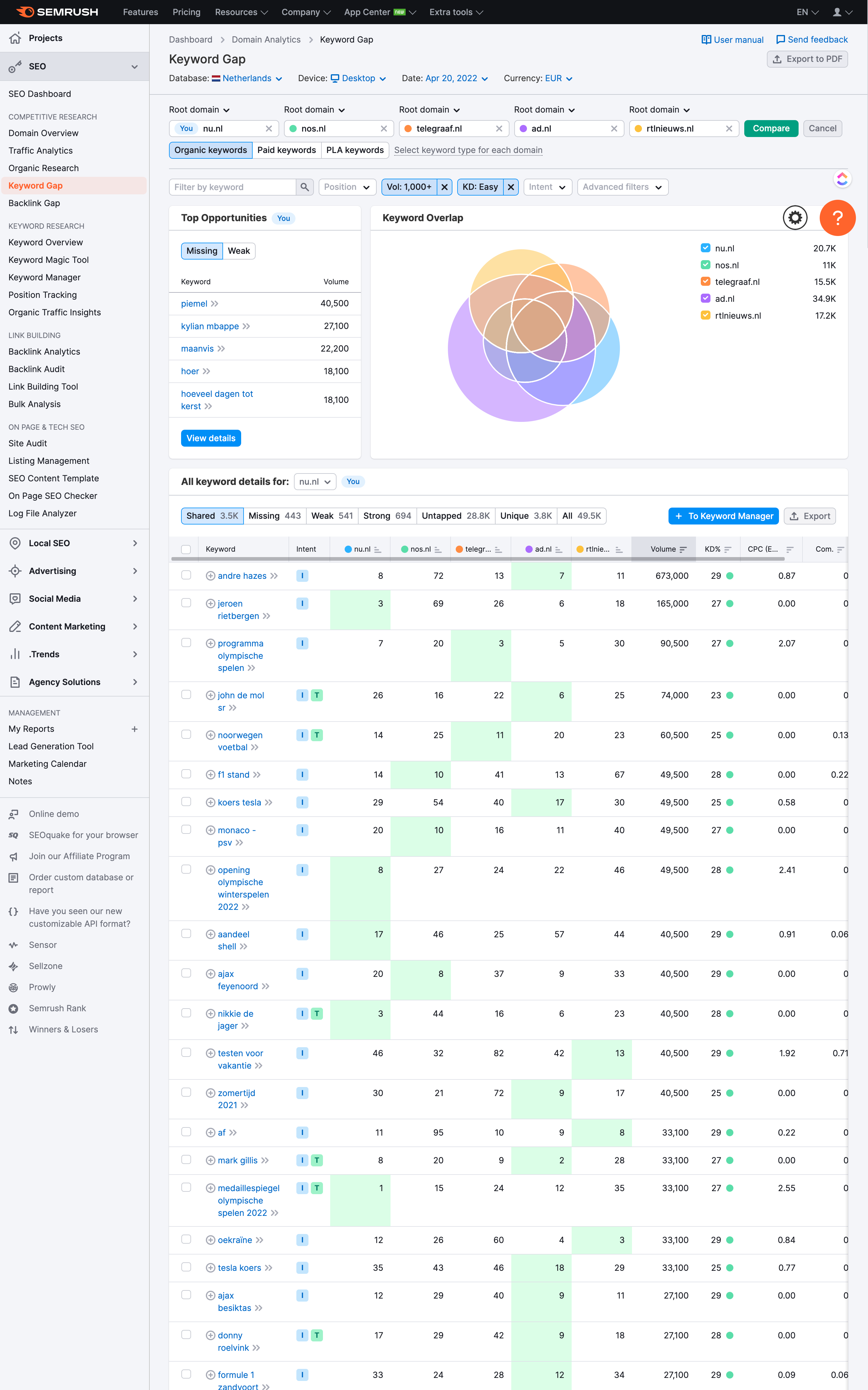Click the Cancel button
868x1390 pixels.
point(822,129)
